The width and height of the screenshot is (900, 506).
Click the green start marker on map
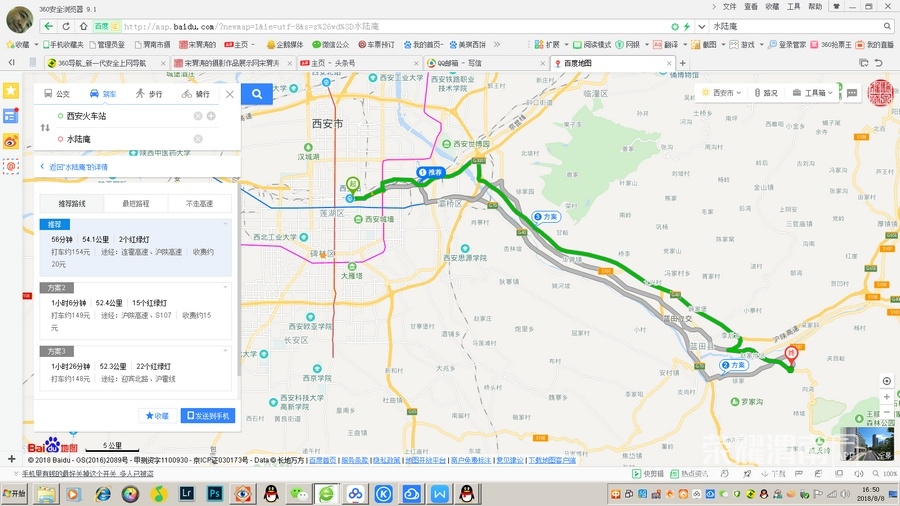pyautogui.click(x=352, y=184)
